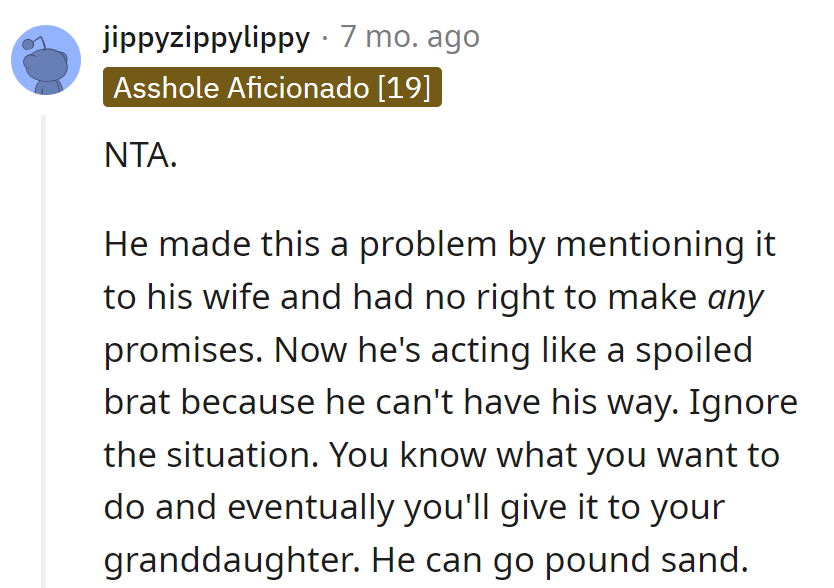Click the "7 mo. ago" timestamp
The image size is (834, 588).
[410, 38]
